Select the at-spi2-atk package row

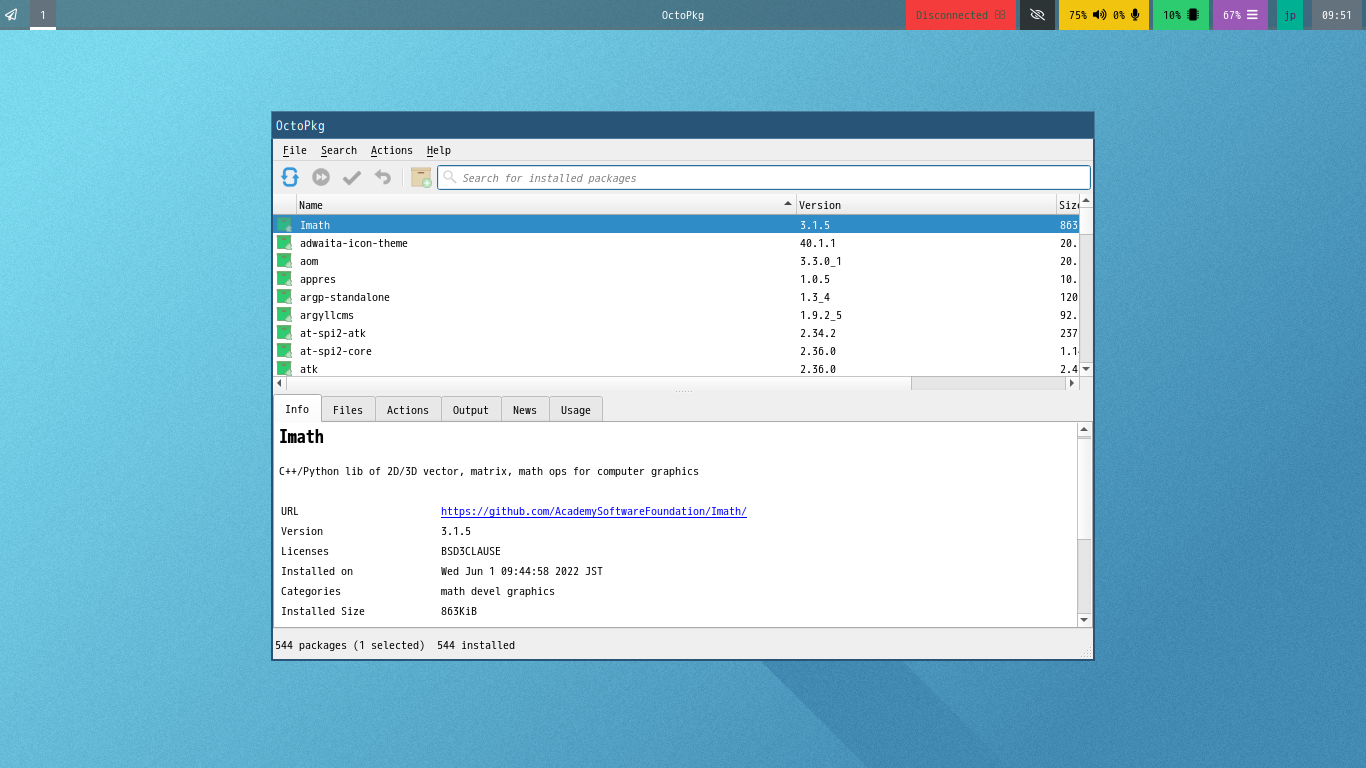tap(676, 333)
